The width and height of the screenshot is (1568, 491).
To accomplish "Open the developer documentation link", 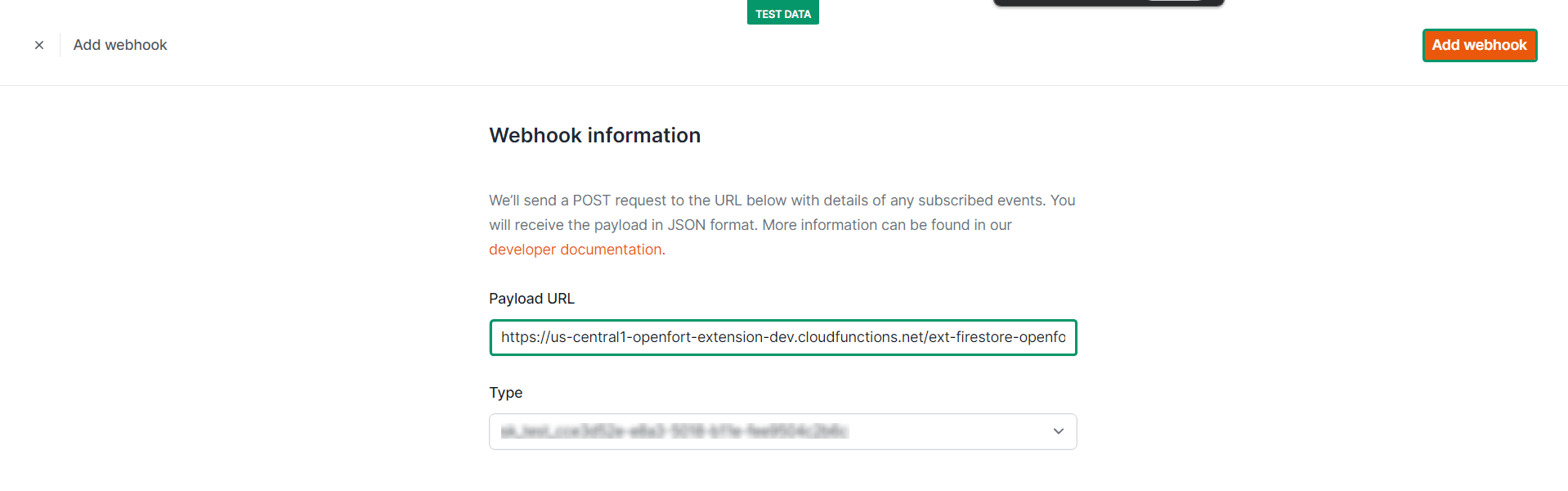I will click(x=576, y=250).
